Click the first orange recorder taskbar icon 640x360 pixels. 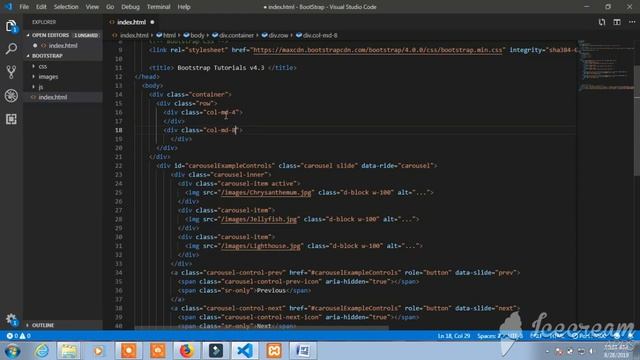[x=129, y=351]
